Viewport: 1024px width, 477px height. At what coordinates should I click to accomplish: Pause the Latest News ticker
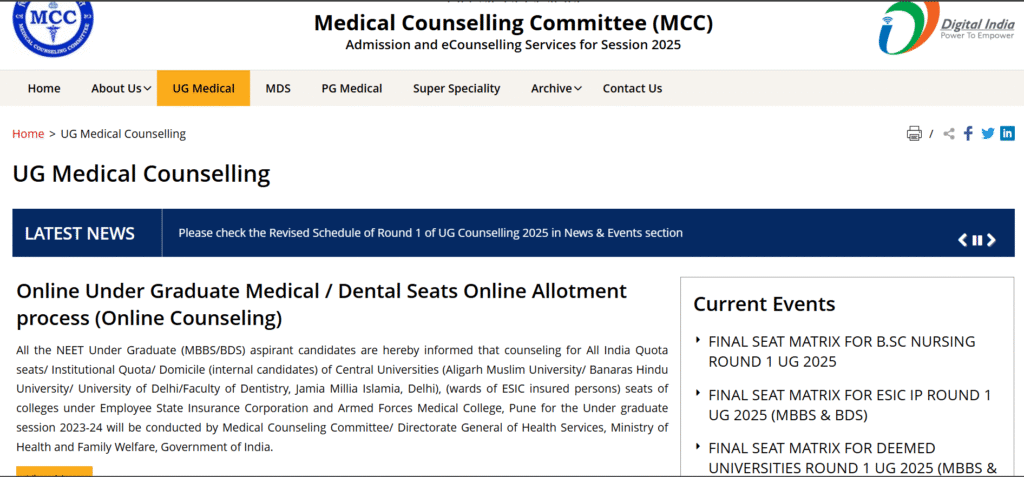(977, 240)
